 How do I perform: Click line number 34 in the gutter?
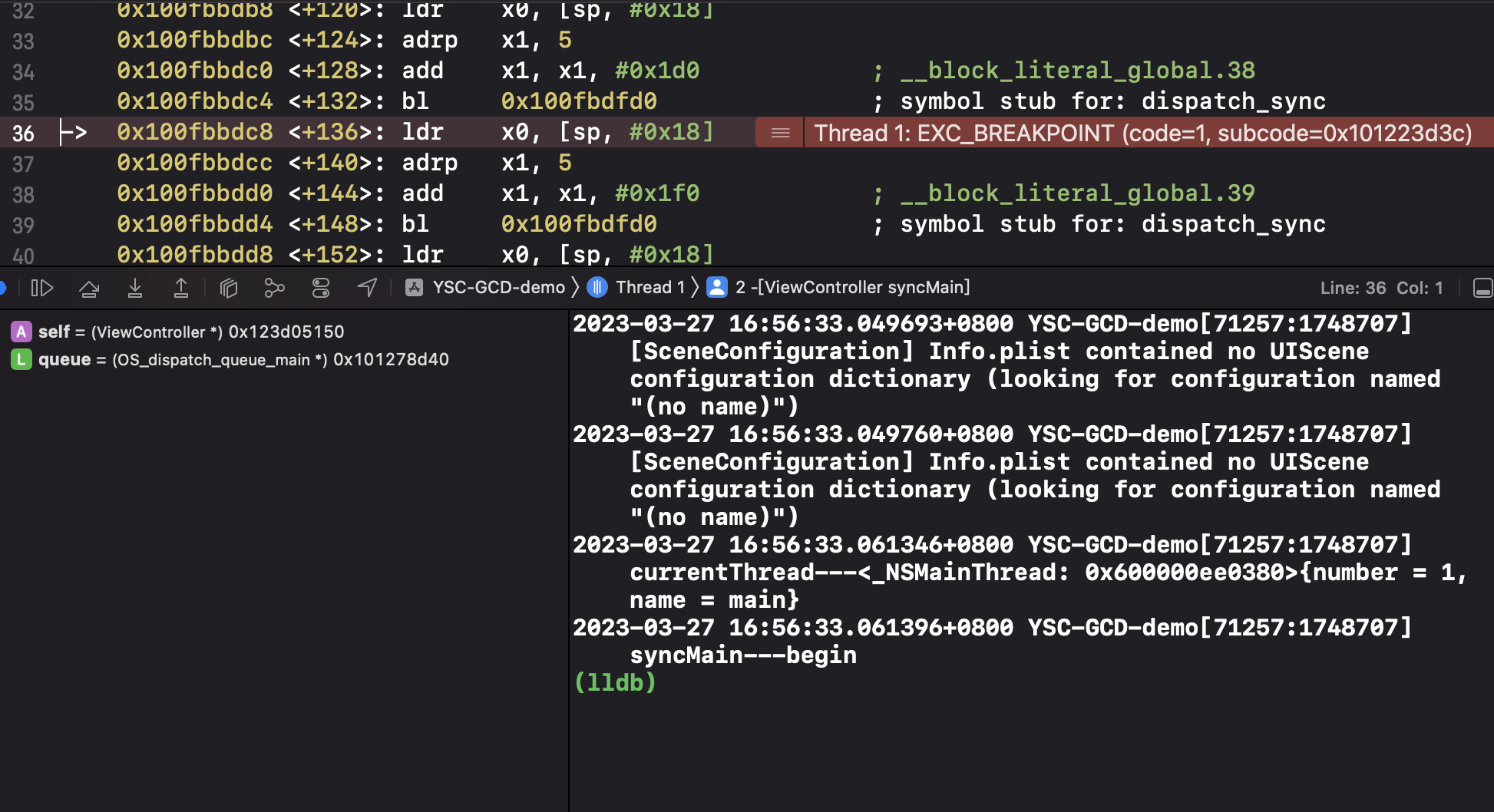[x=23, y=72]
